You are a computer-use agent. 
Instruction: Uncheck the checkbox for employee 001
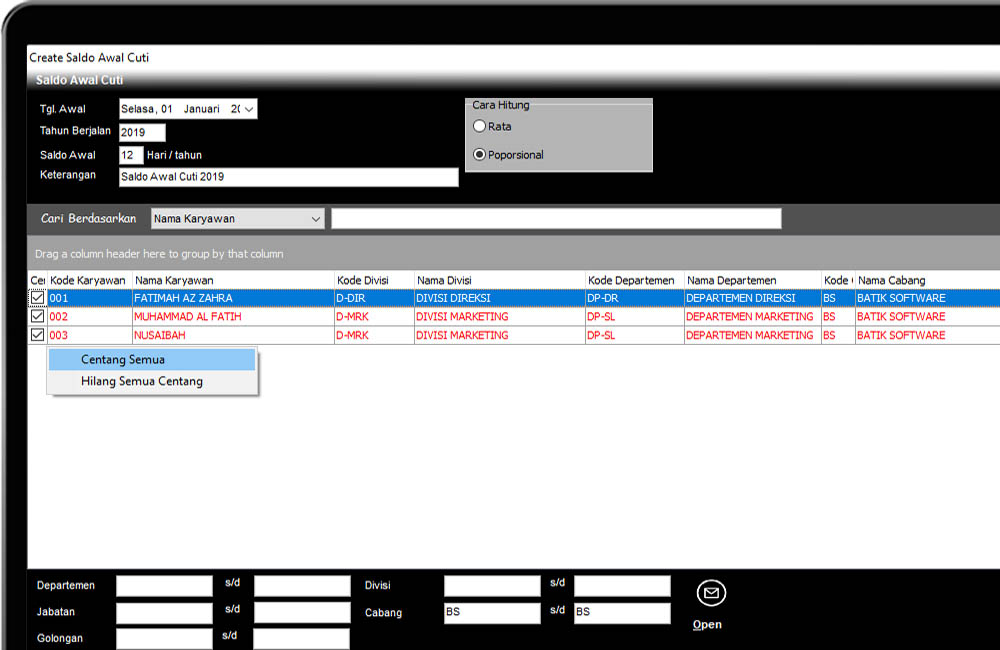pos(38,298)
